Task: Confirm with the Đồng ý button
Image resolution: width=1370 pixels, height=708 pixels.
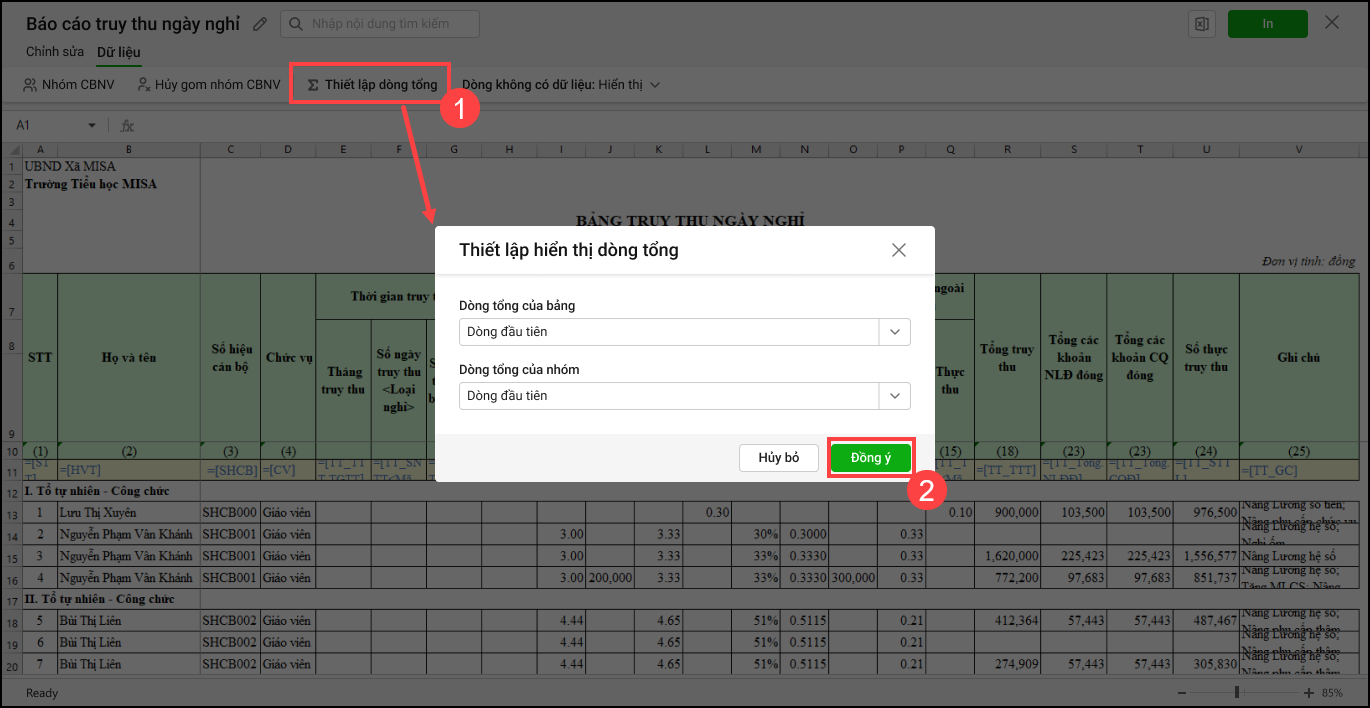Action: pos(870,458)
